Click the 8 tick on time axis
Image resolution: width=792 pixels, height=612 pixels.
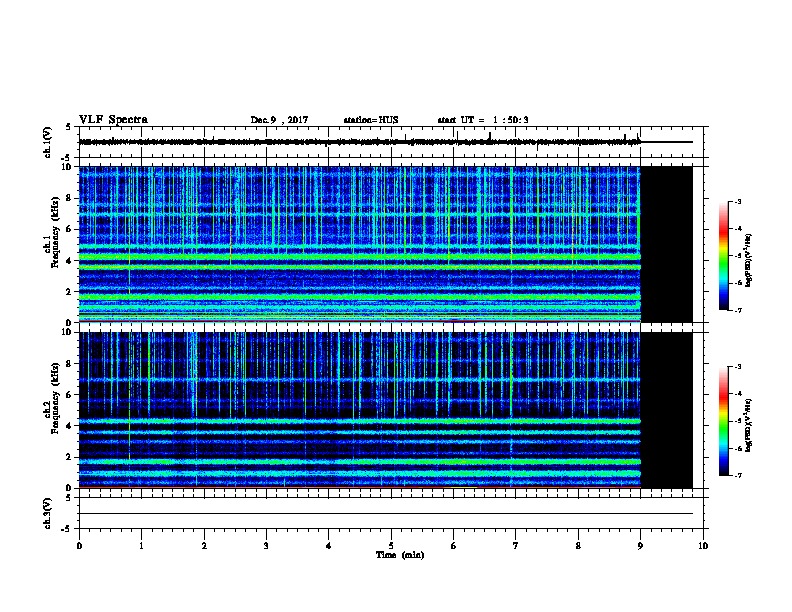[578, 546]
